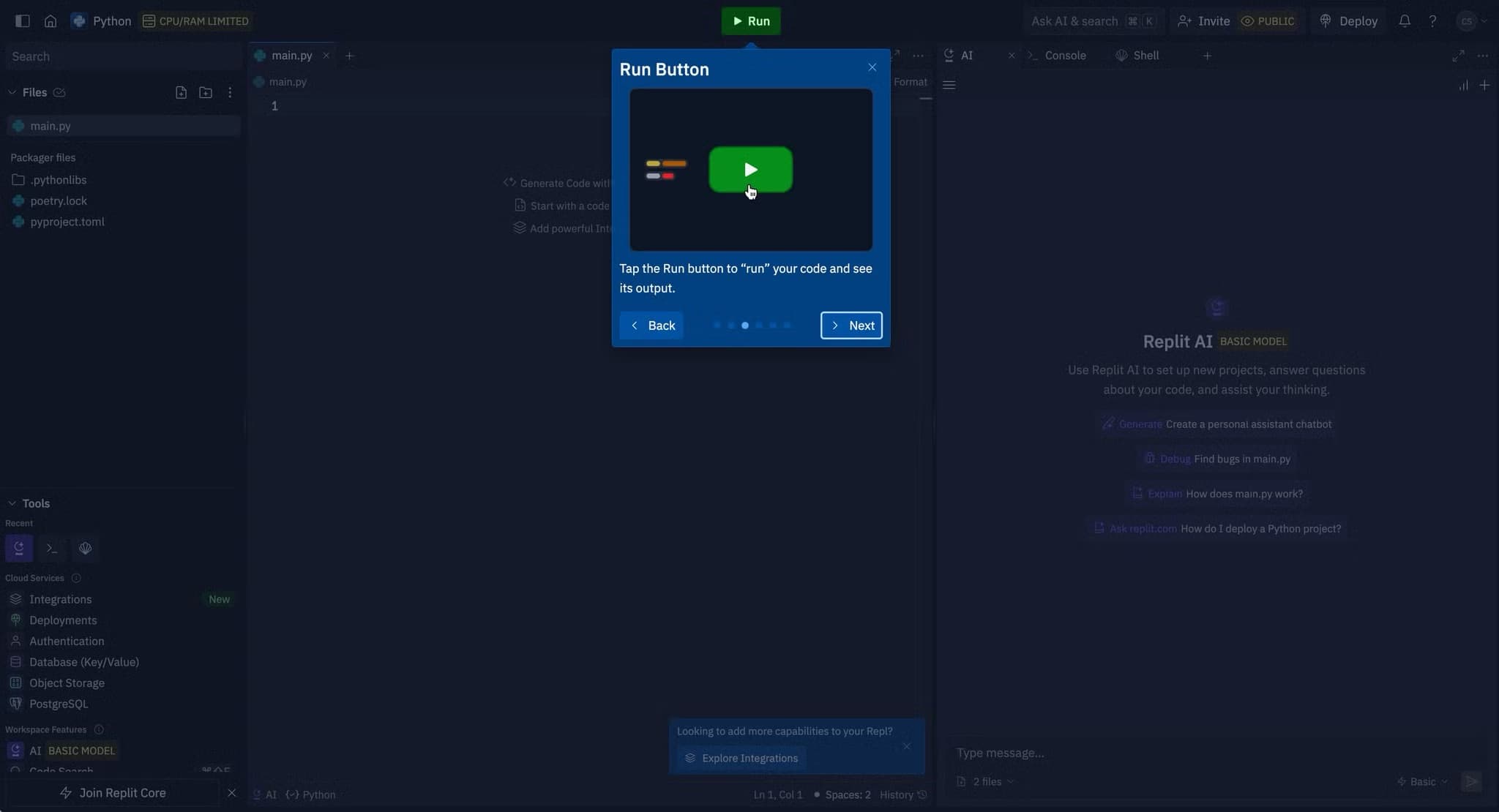Open the AI pane three-dot menu
Viewport: 1499px width, 812px height.
pos(1482,56)
